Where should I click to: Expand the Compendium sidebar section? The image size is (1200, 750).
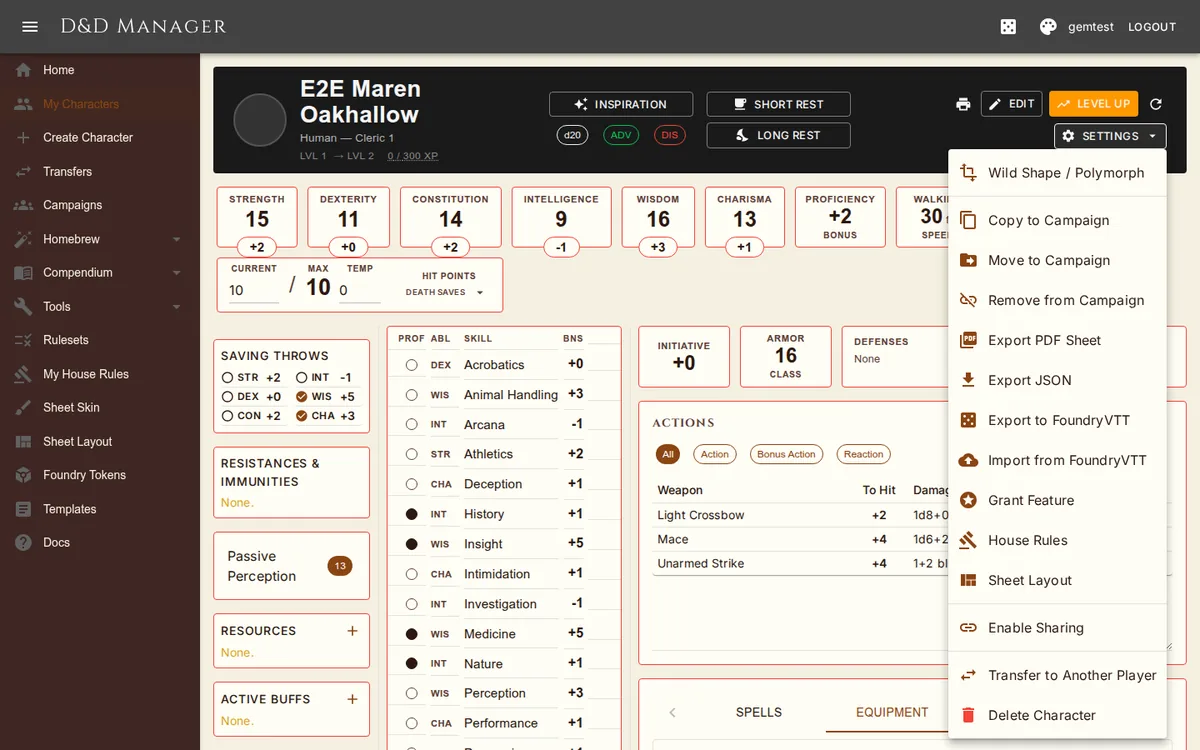pyautogui.click(x=176, y=273)
